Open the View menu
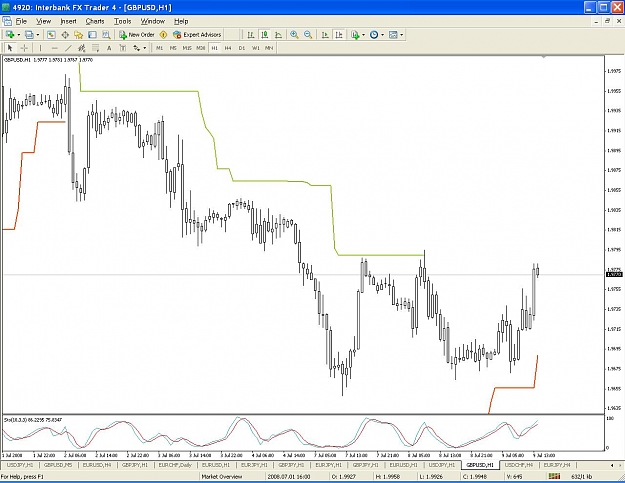Screen dimensions: 625x483 click(43, 22)
